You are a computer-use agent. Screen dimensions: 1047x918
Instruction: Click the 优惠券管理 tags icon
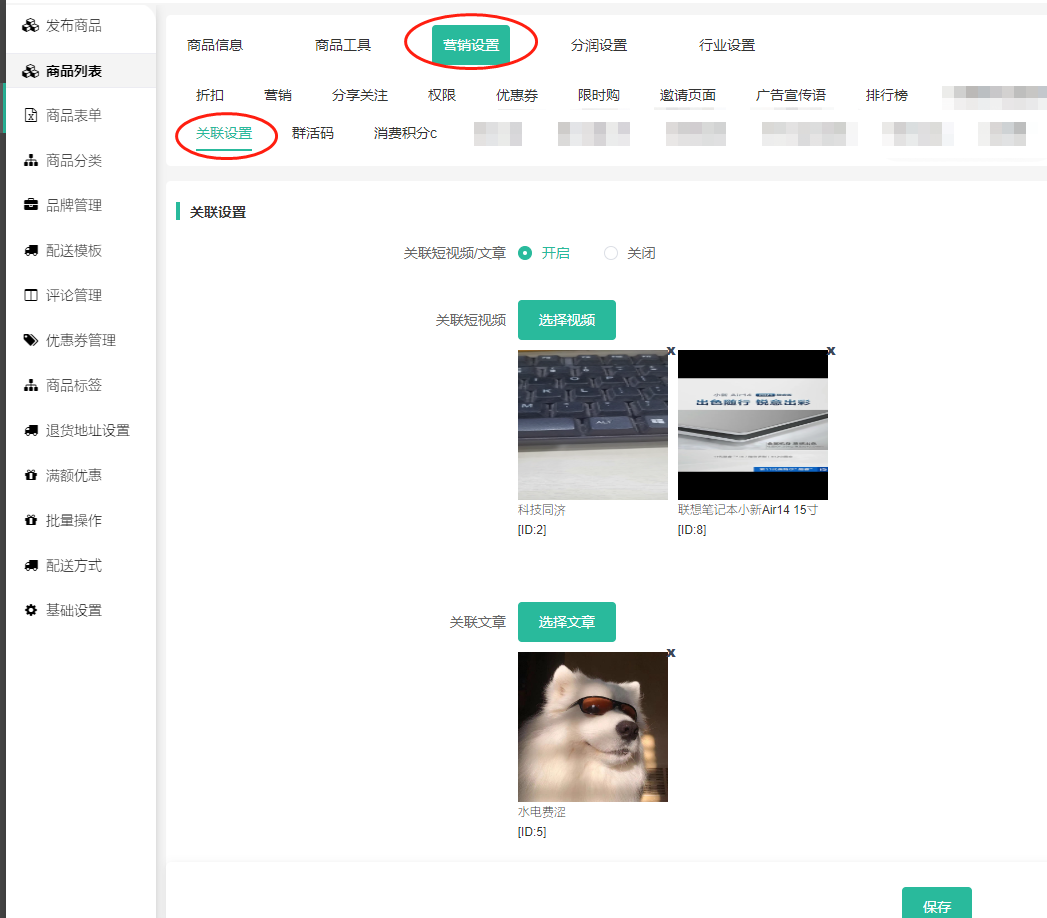point(31,340)
